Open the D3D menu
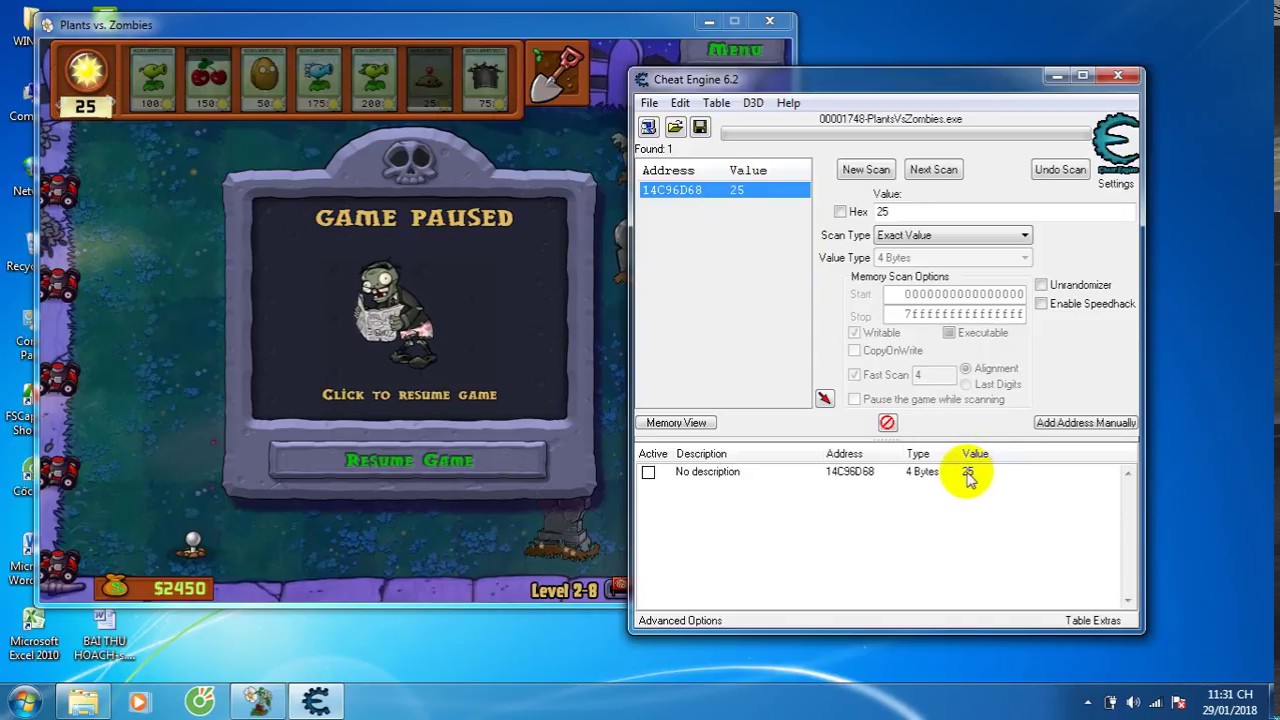 (753, 103)
